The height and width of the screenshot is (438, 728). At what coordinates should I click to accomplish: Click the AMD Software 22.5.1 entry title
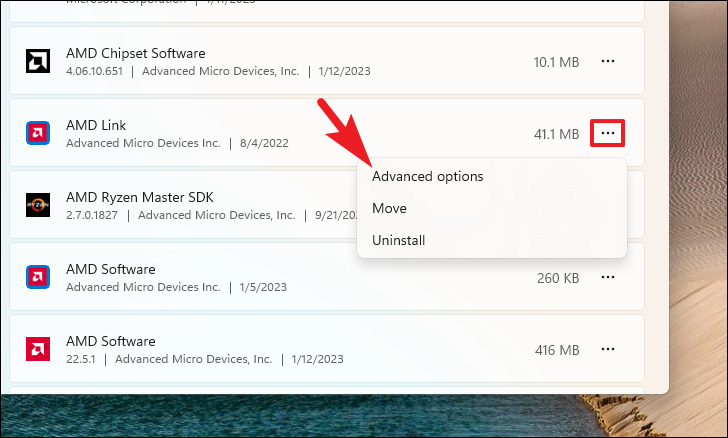110,341
